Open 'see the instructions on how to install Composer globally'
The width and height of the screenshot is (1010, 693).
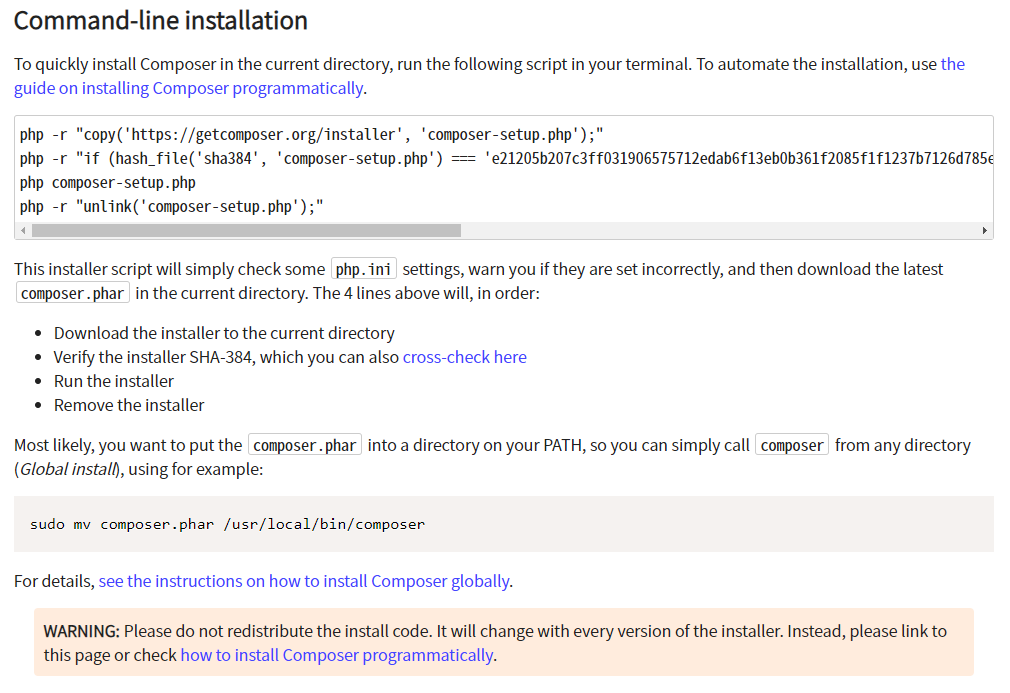pyautogui.click(x=304, y=582)
